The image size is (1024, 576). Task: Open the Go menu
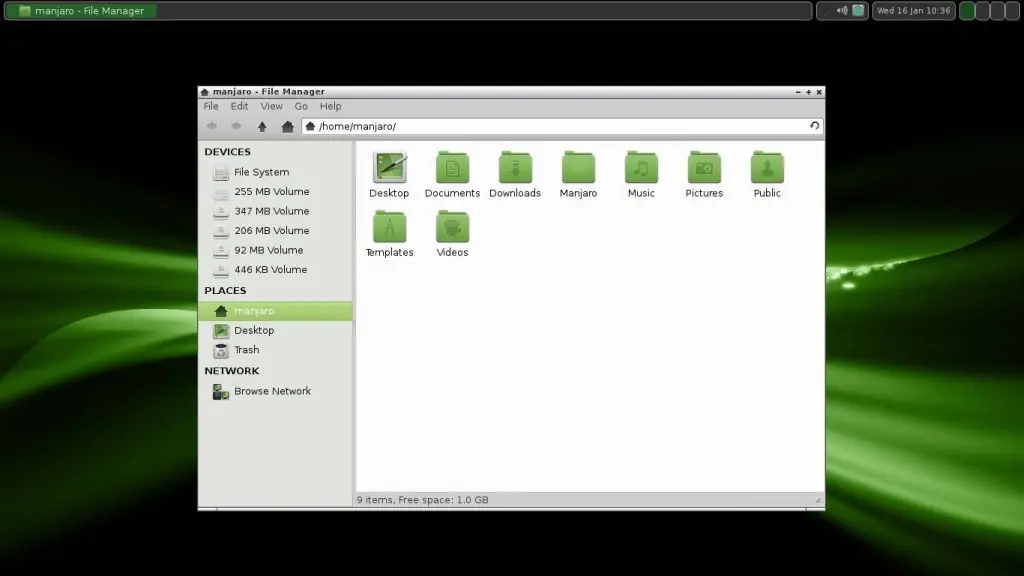pyautogui.click(x=301, y=106)
